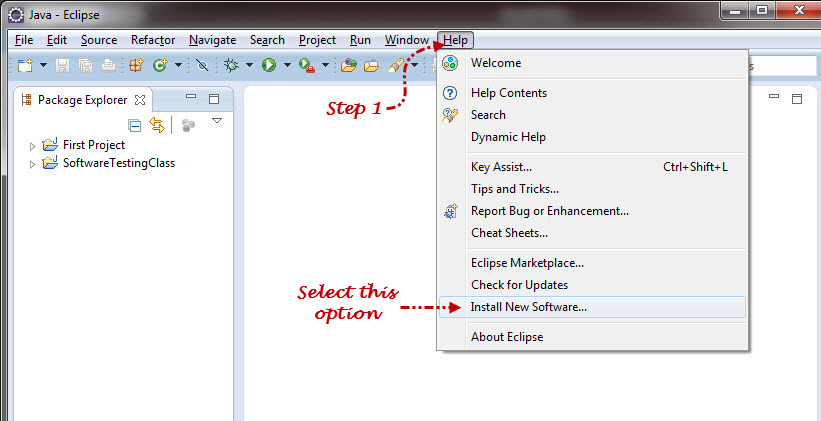Open the Navigate menu
The image size is (821, 421).
(213, 40)
